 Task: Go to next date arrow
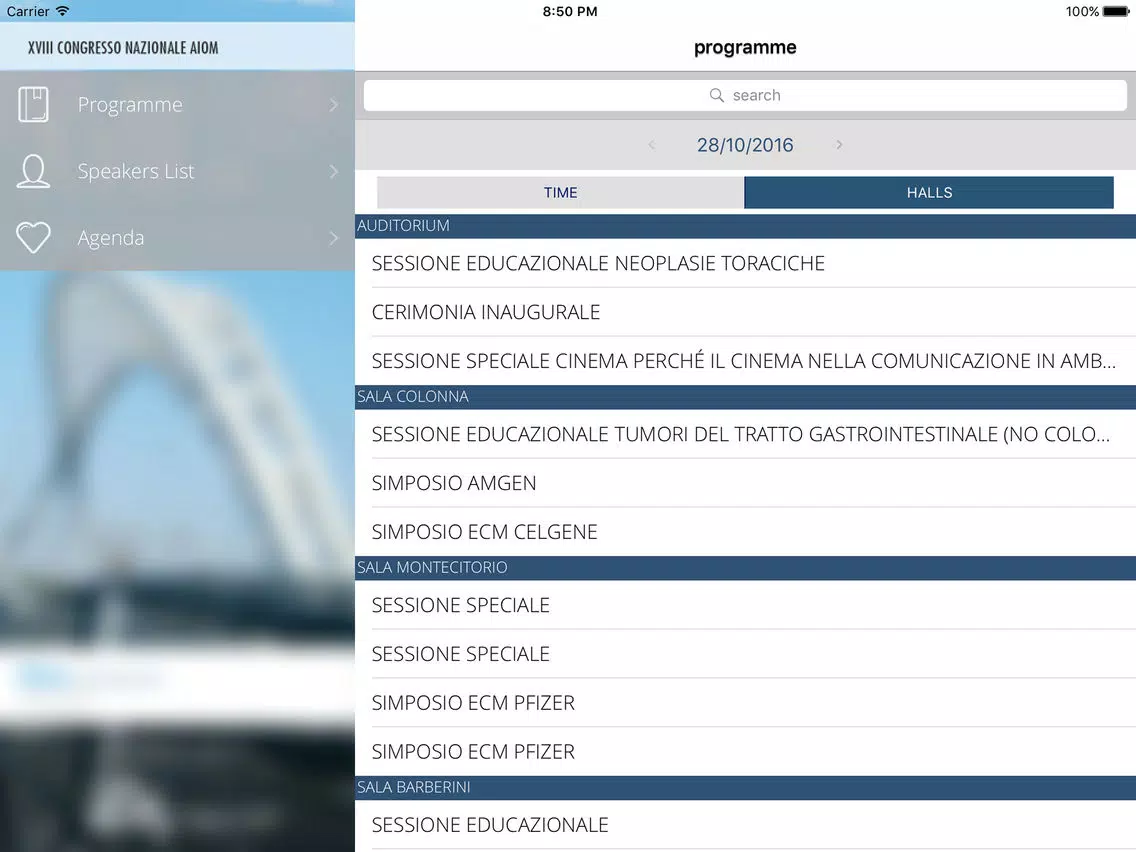pyautogui.click(x=839, y=145)
